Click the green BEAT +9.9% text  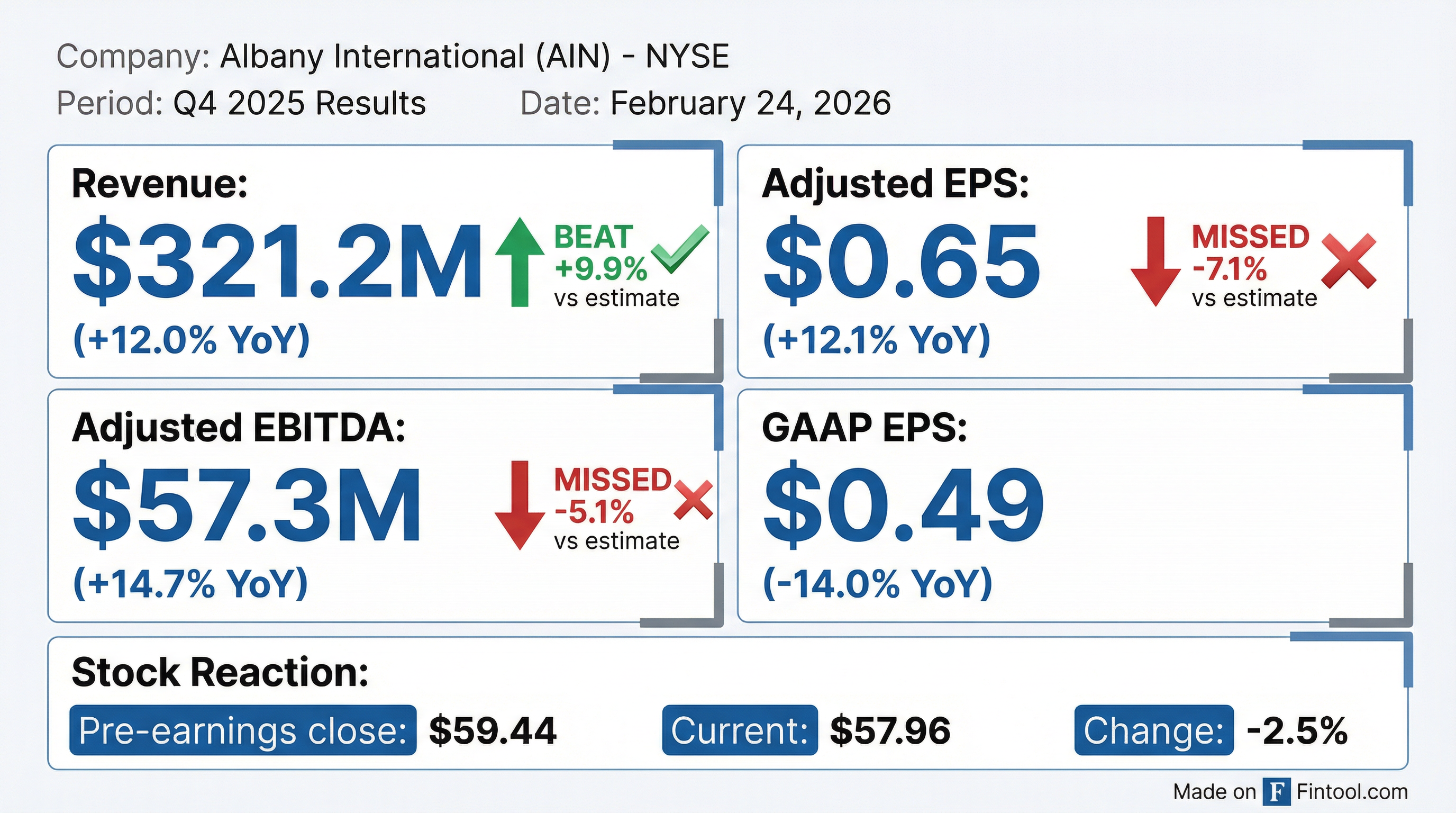click(x=599, y=252)
